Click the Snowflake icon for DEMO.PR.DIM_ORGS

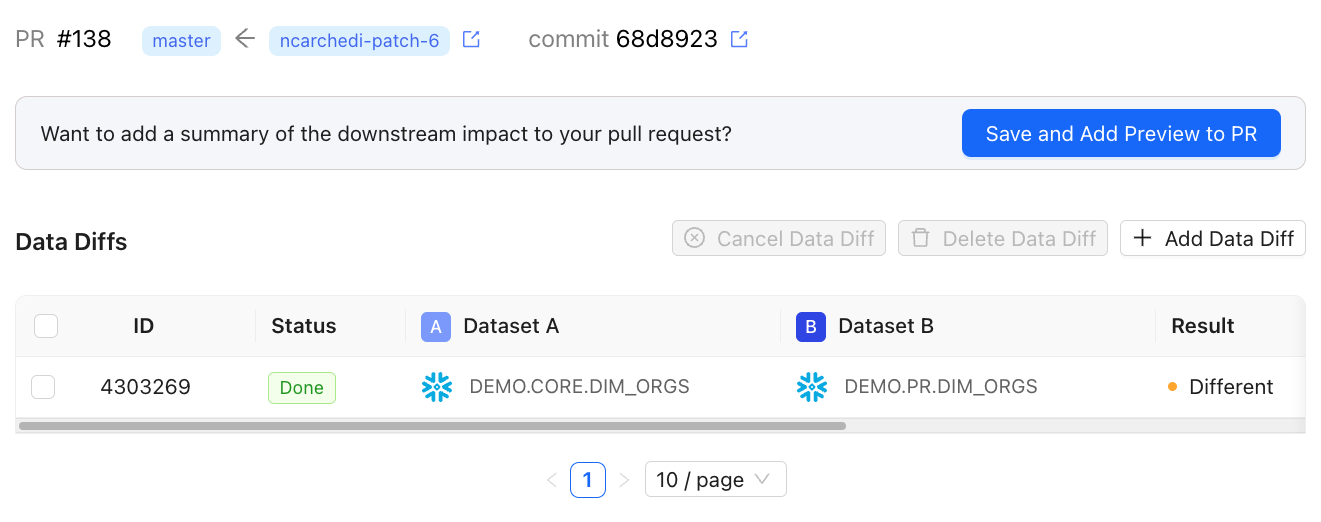812,387
